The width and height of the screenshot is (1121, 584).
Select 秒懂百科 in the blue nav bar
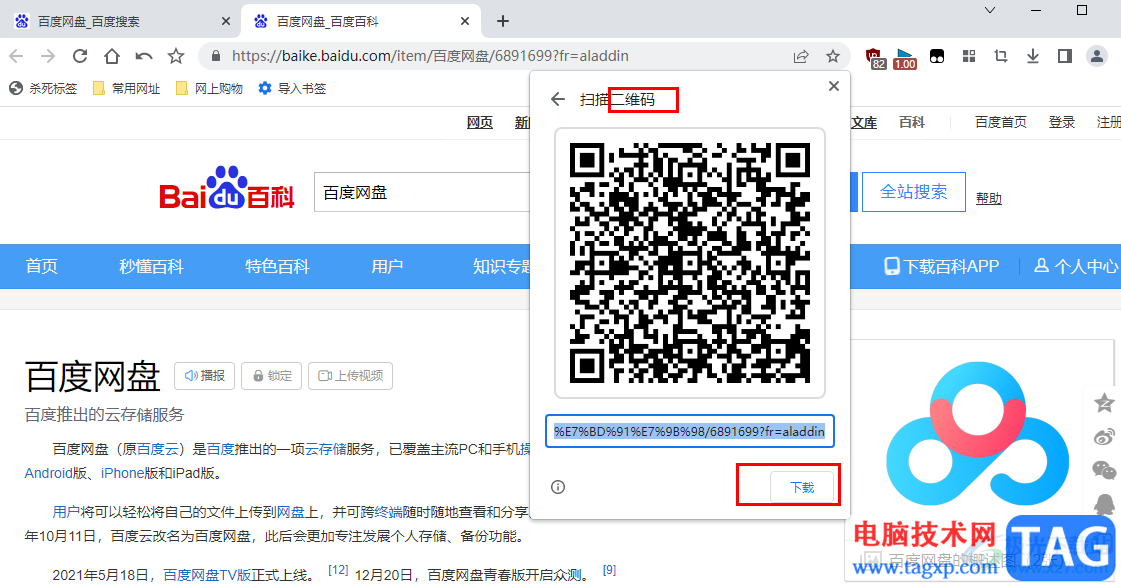[x=151, y=267]
